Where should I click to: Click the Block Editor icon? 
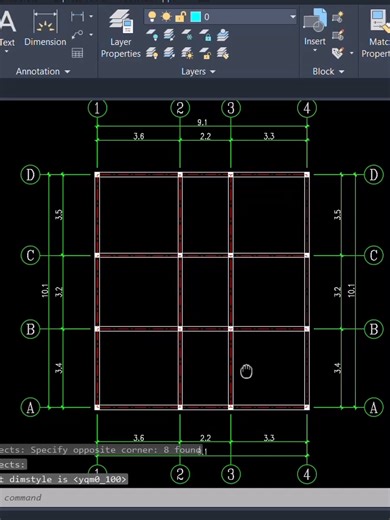click(x=338, y=35)
